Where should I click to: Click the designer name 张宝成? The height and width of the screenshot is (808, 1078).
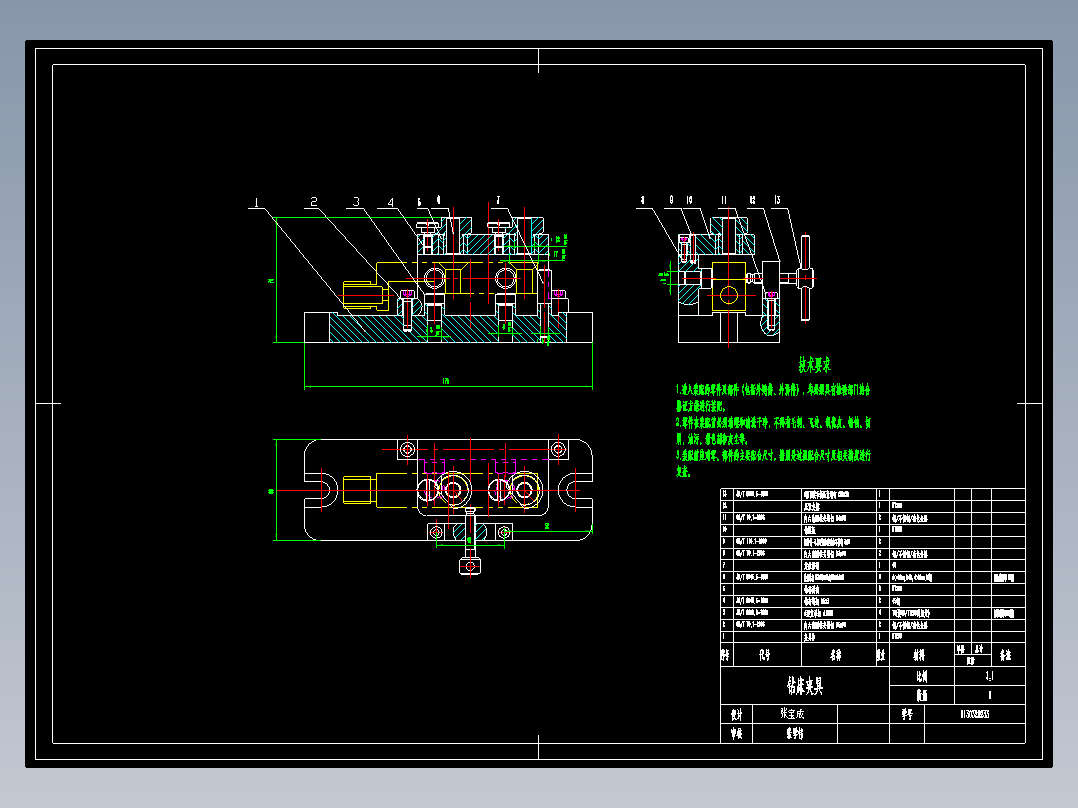click(792, 714)
